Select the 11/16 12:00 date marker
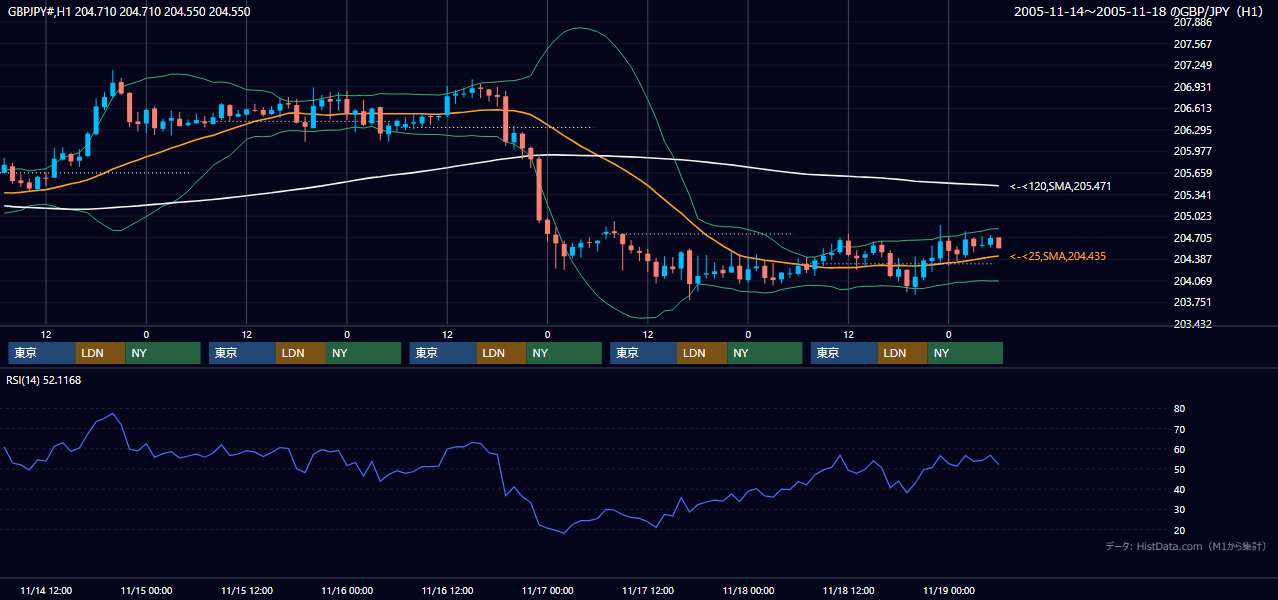The height and width of the screenshot is (600, 1278). 447,590
